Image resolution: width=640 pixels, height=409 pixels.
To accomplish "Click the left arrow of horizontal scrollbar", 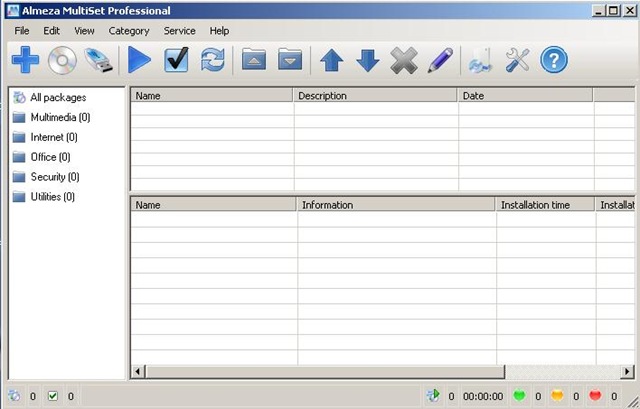I will pos(138,371).
